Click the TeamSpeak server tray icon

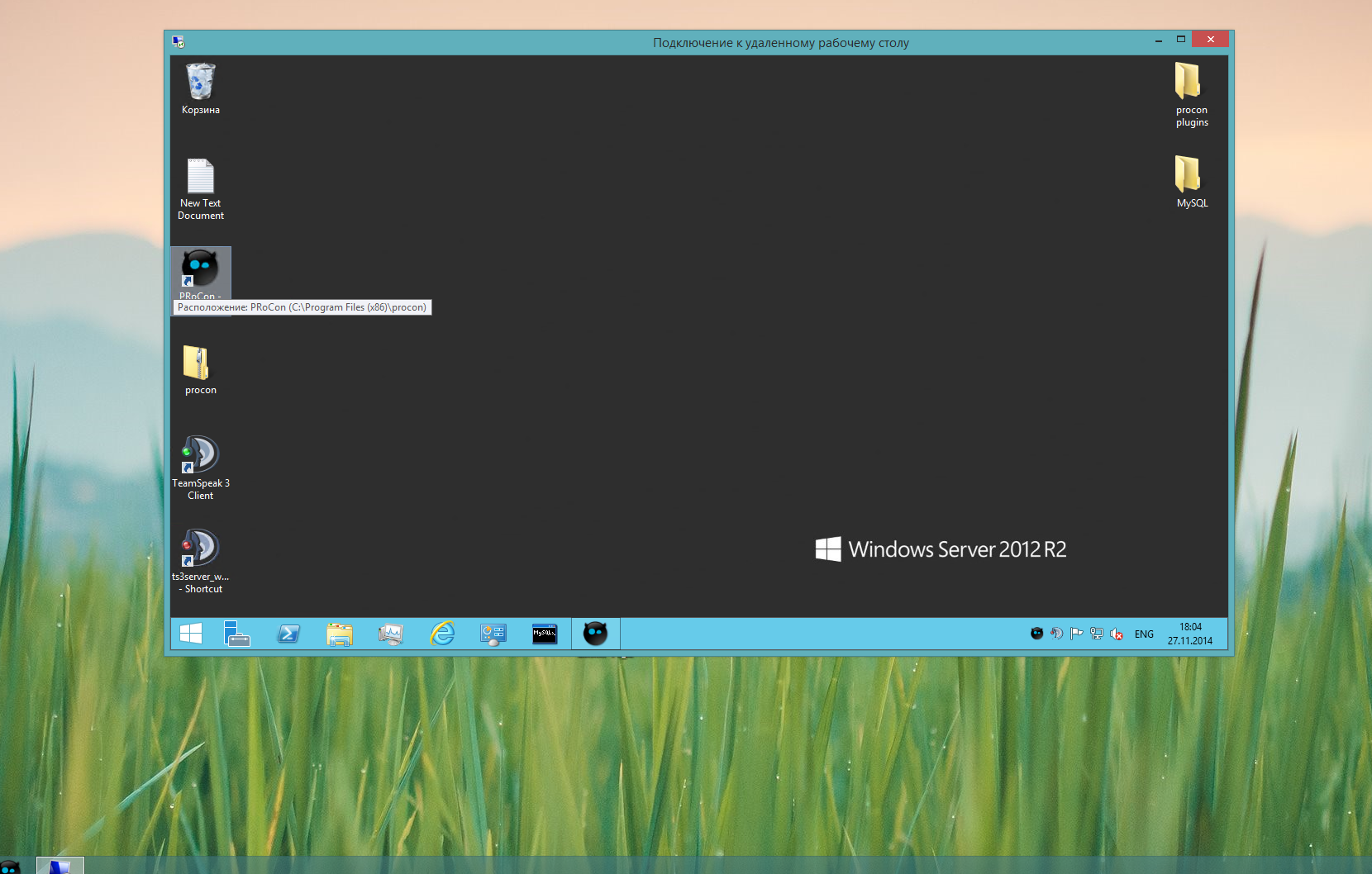click(x=1056, y=634)
